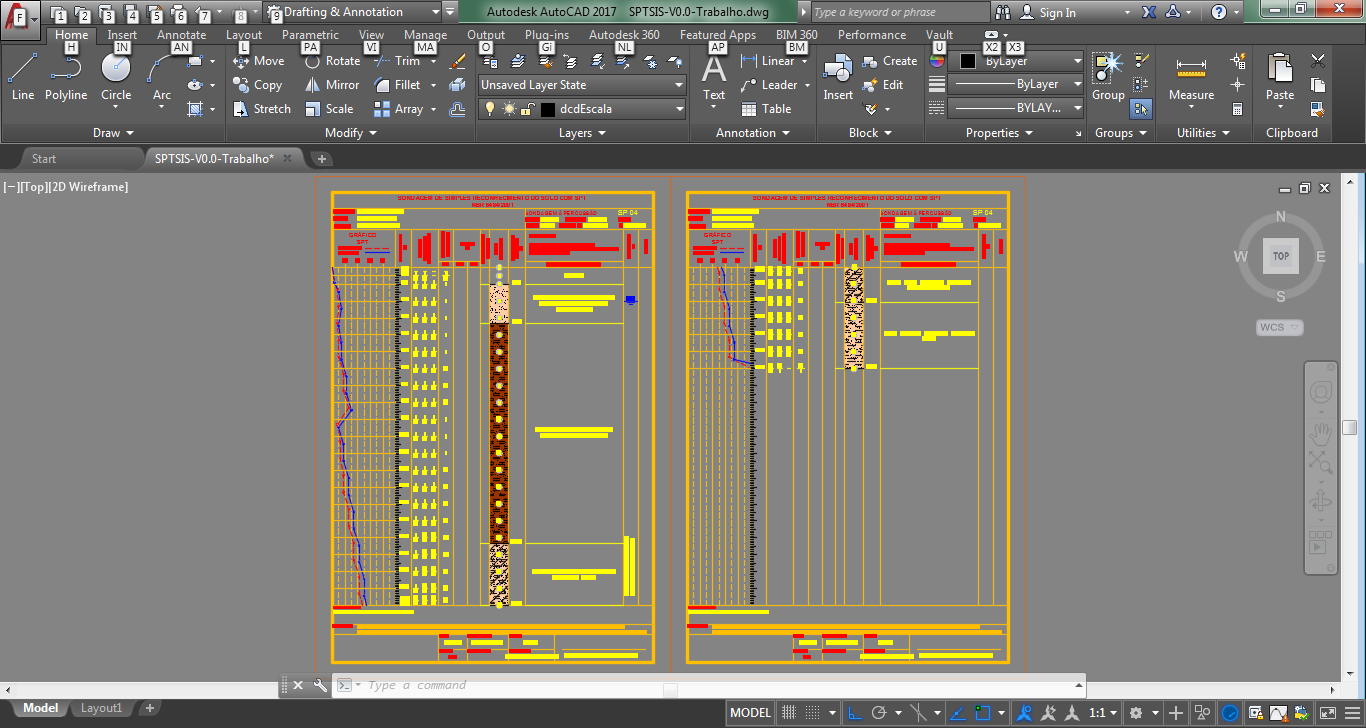
Task: Click the object color ByLayer black swatch
Action: click(x=967, y=61)
